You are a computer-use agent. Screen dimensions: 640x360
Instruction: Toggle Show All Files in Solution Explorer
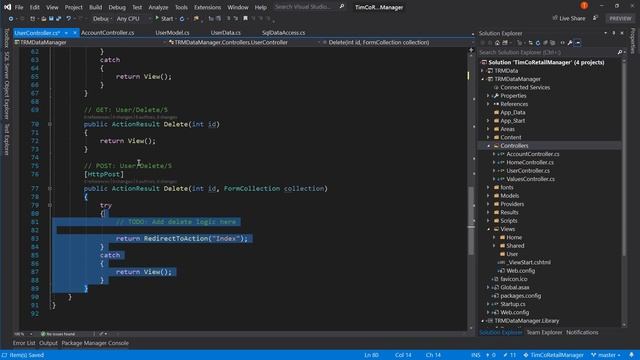[553, 43]
